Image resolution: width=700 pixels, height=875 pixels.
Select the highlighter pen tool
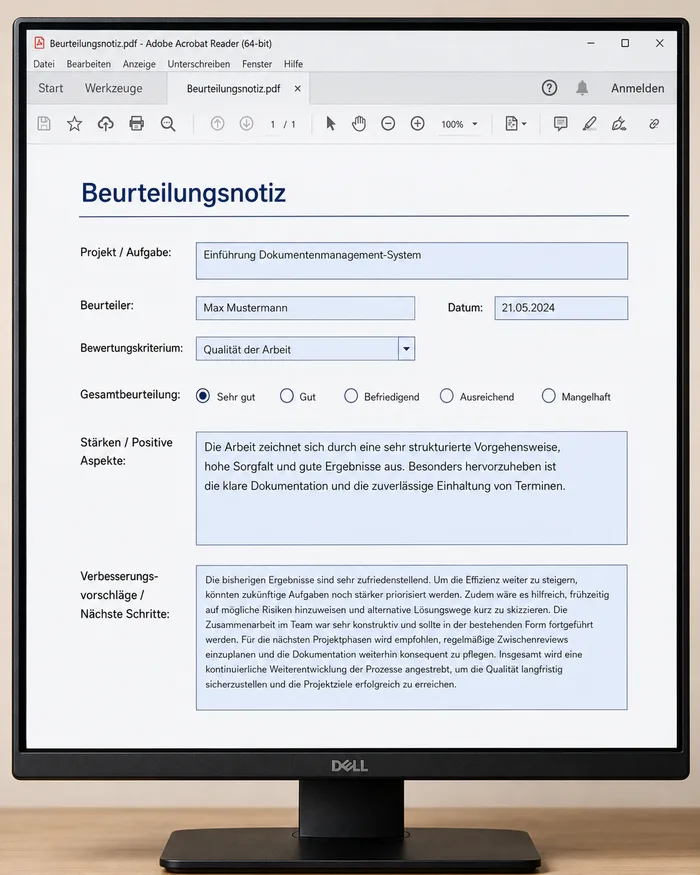(589, 124)
